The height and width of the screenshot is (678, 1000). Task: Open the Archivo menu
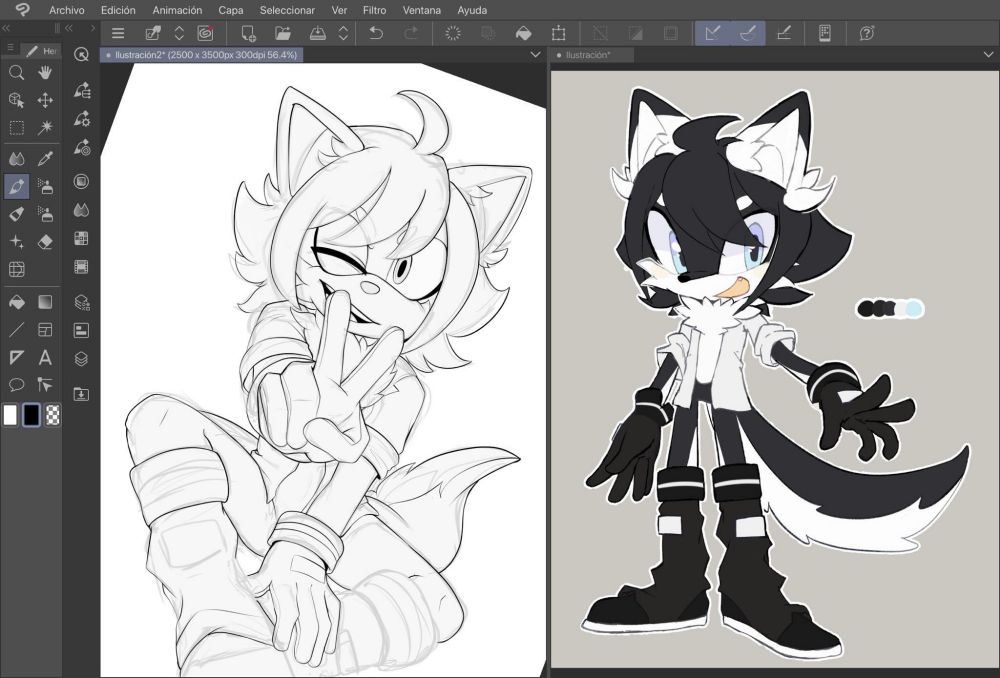coord(66,10)
